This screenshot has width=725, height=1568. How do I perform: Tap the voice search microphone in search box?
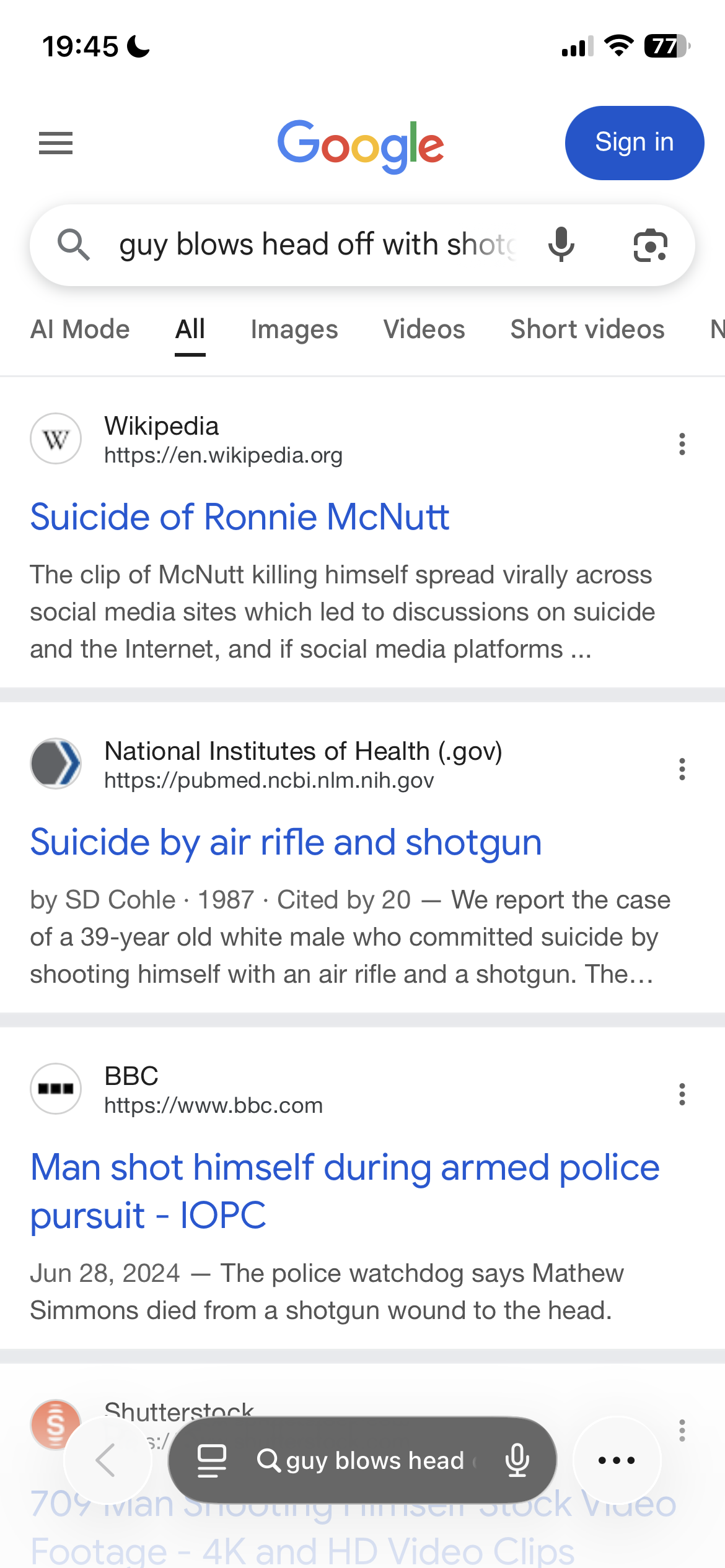pyautogui.click(x=561, y=245)
